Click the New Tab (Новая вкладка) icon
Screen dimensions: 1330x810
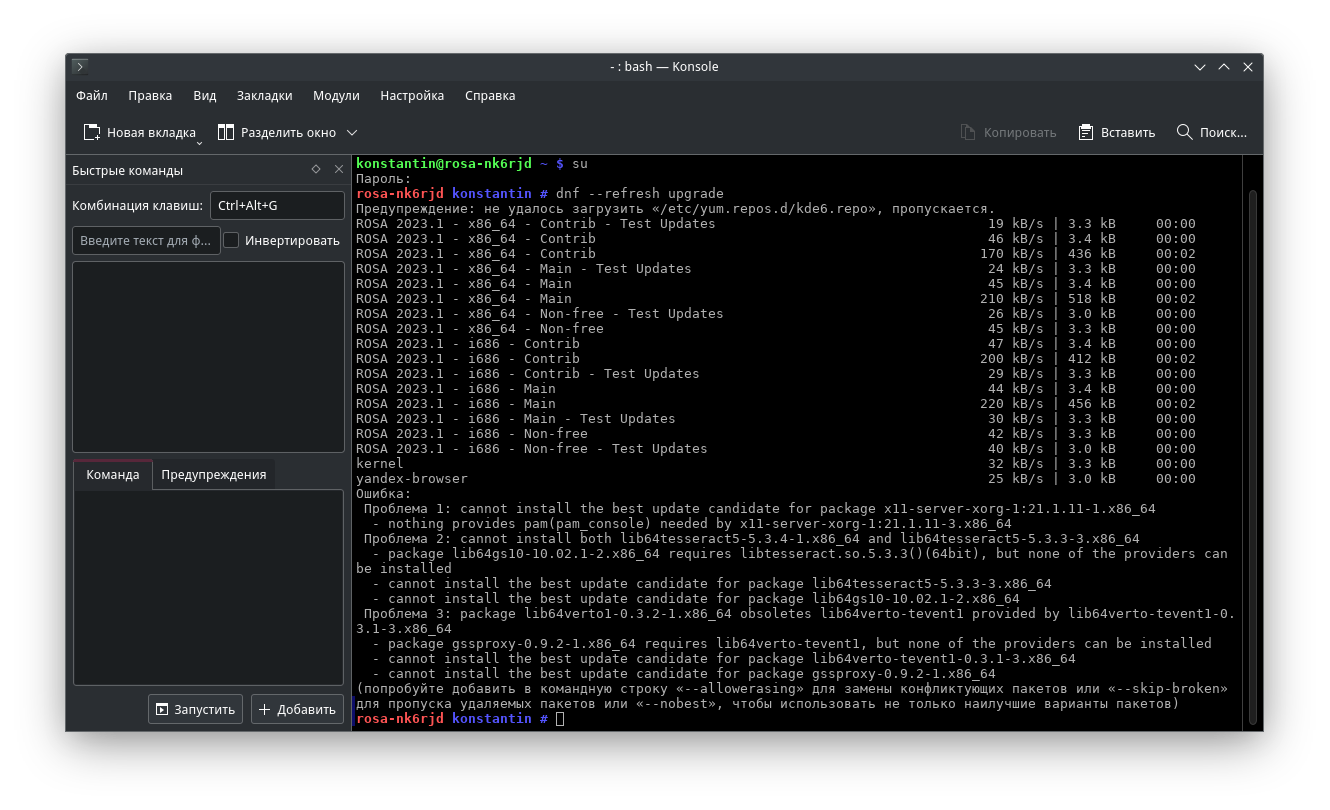[92, 132]
